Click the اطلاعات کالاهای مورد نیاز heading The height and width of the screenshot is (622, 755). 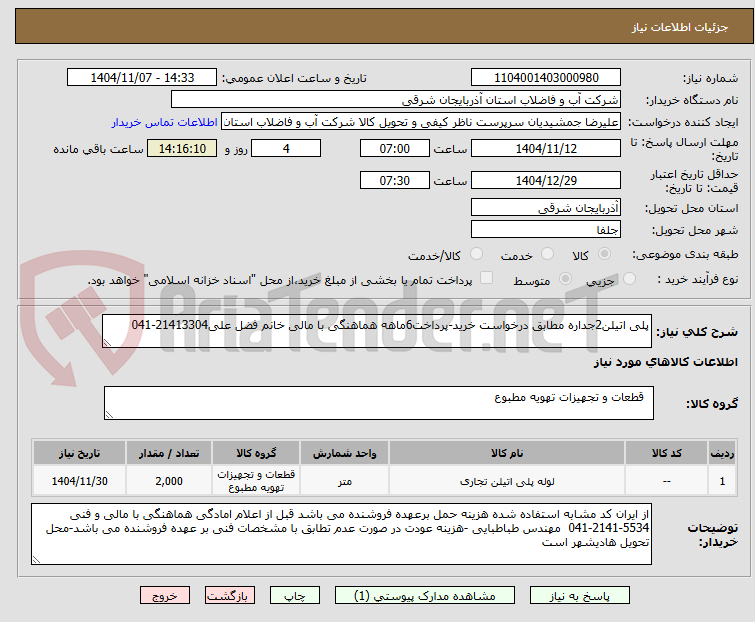tap(665, 362)
